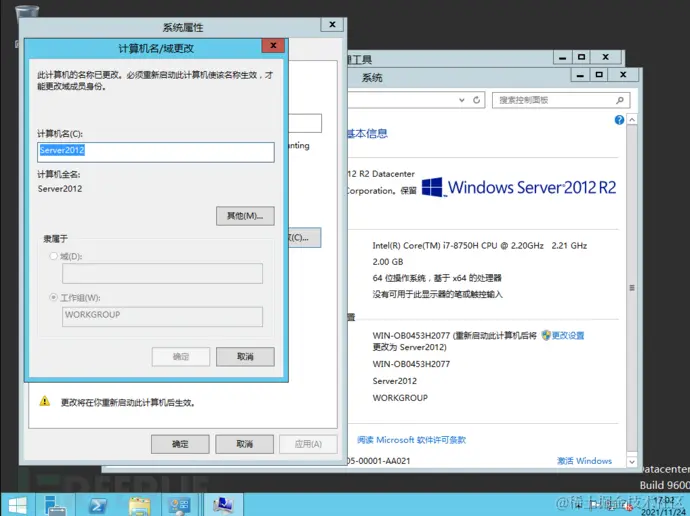The image size is (690, 516).
Task: Open 阅读 Microsoft 软件许可条款 link
Action: 411,440
